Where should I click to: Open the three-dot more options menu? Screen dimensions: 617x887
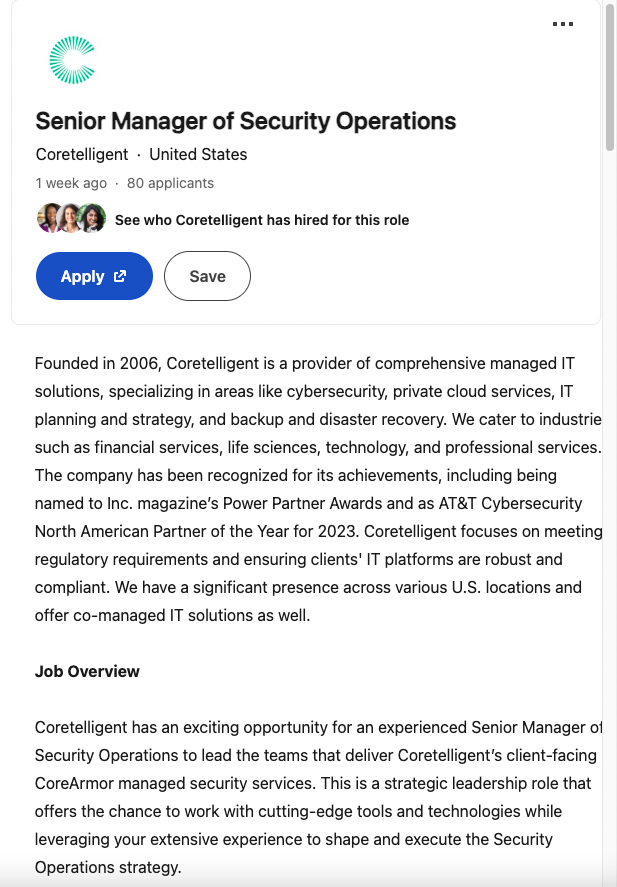(563, 24)
